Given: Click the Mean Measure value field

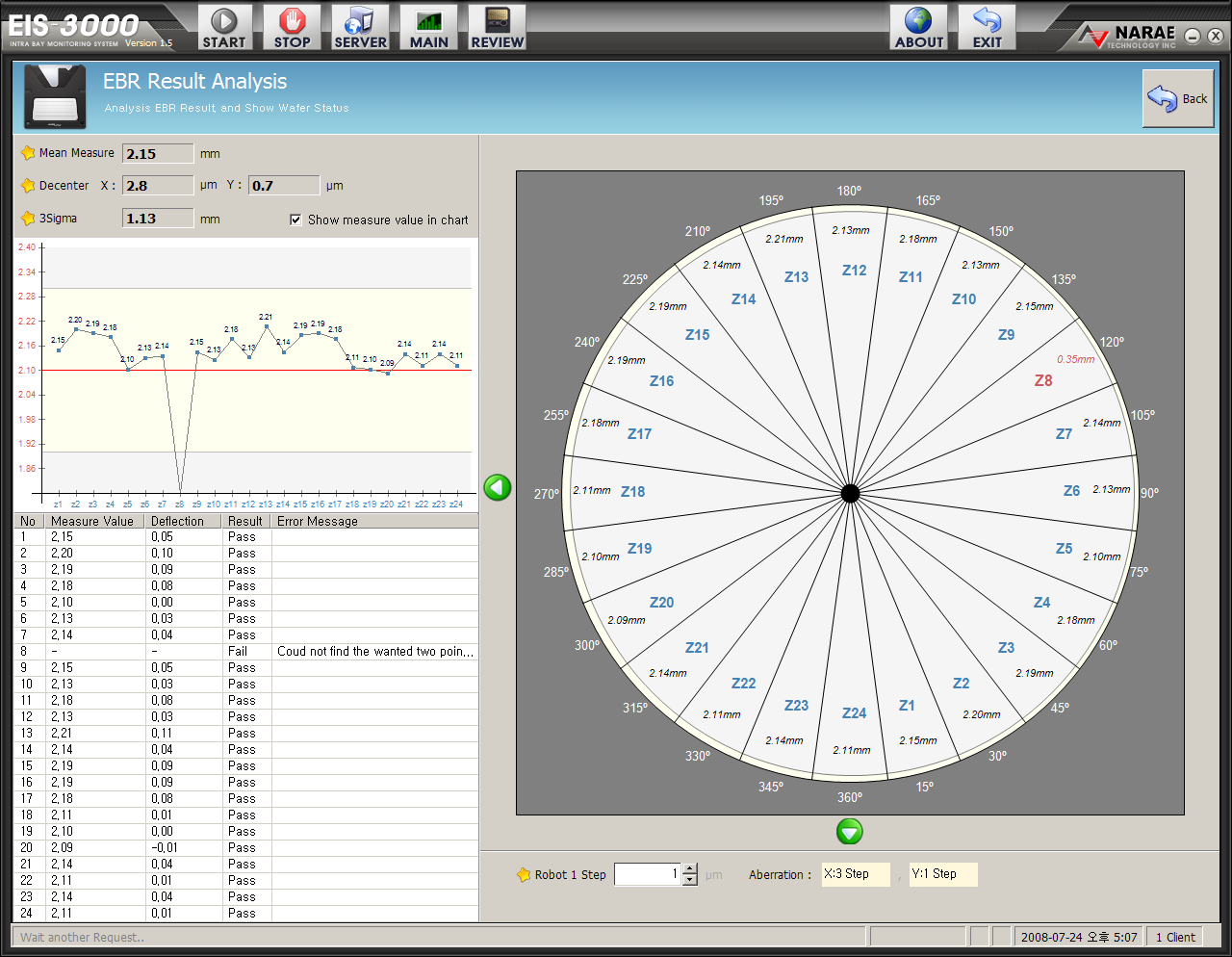Looking at the screenshot, I should (x=159, y=153).
